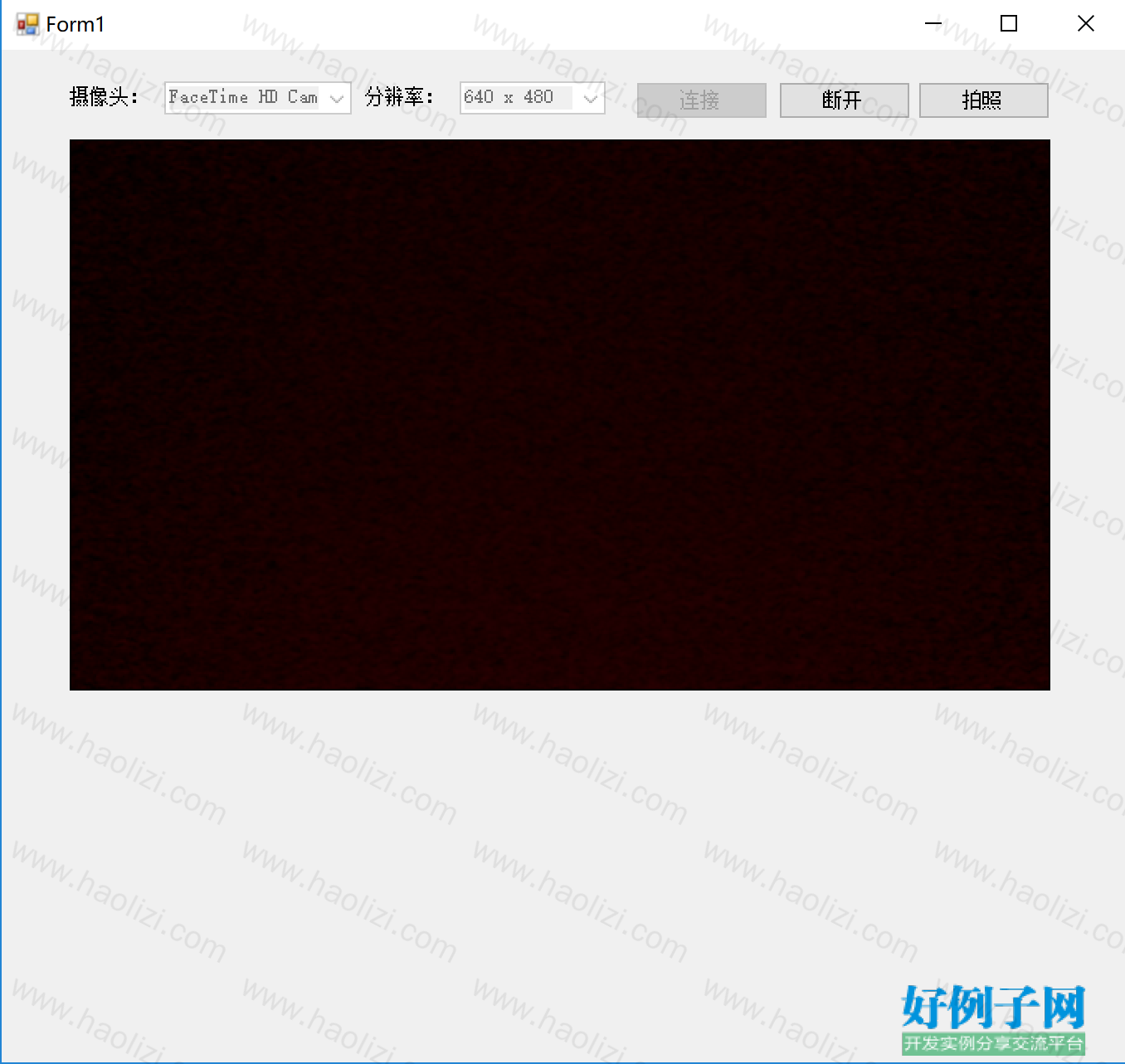The width and height of the screenshot is (1125, 1064).
Task: Maximize the Form1 window
Action: tap(1009, 24)
